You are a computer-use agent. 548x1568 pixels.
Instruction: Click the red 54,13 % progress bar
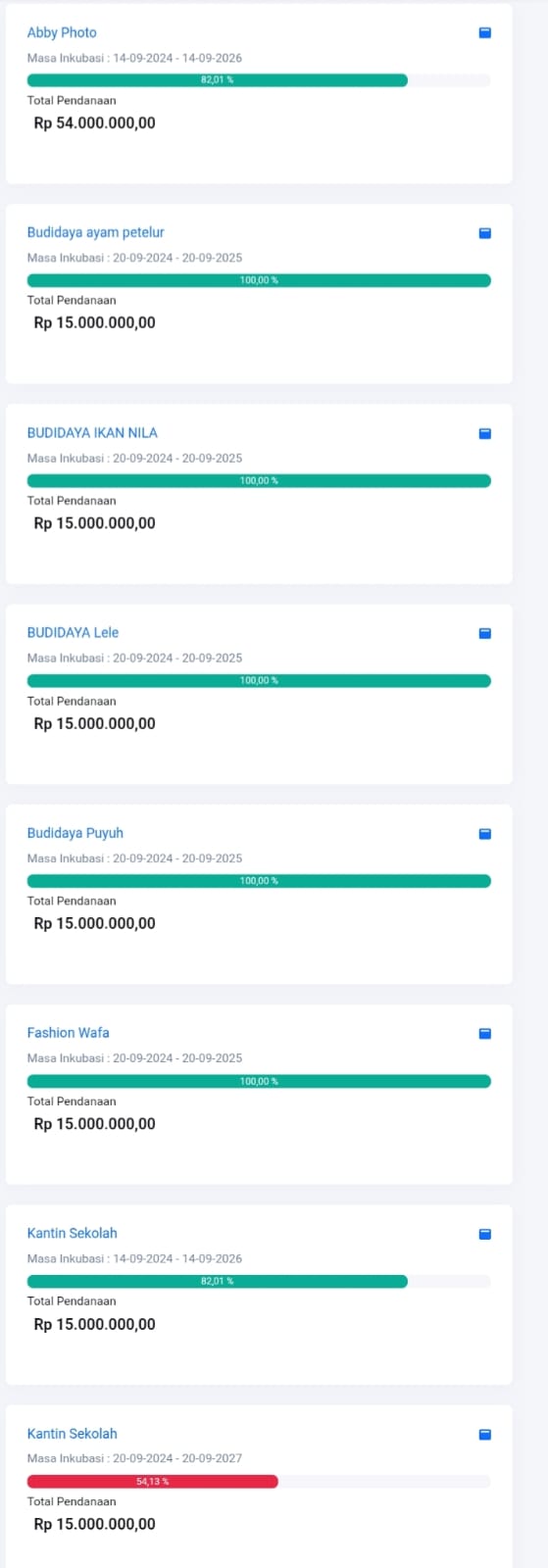(x=152, y=1482)
